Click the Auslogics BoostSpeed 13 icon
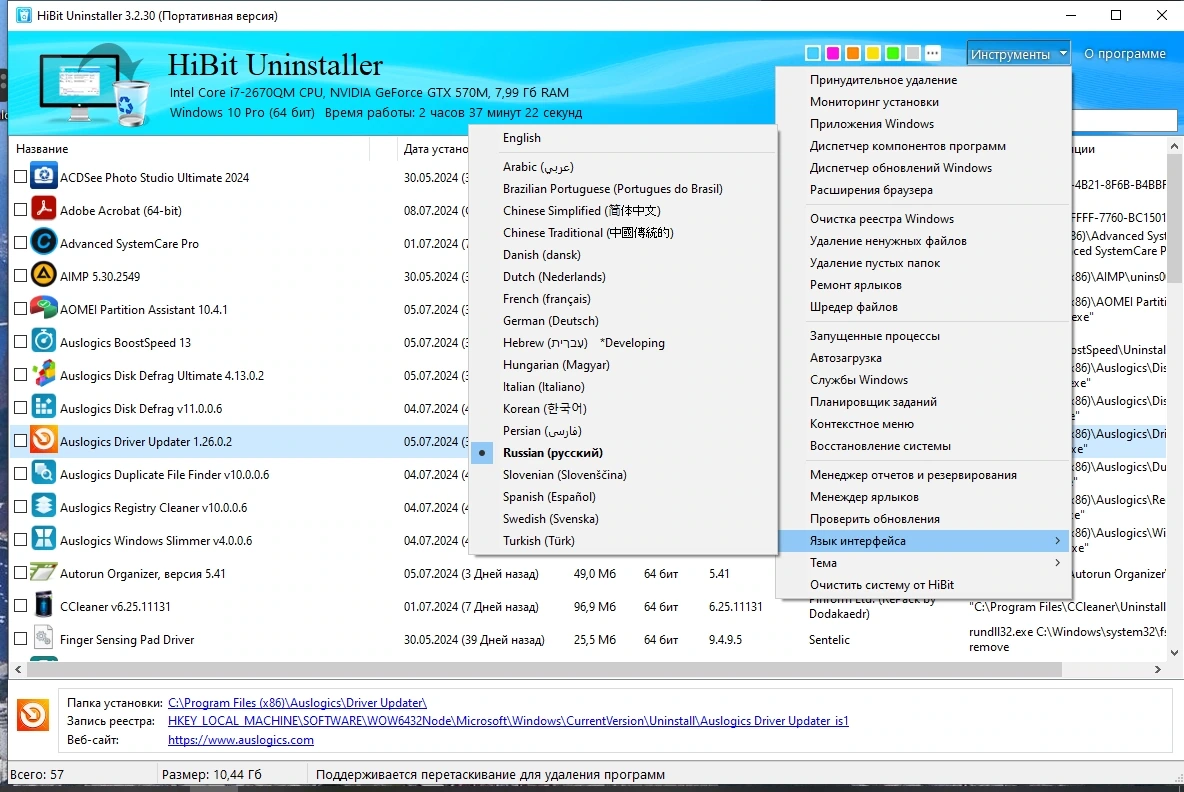The image size is (1184, 792). 44,342
